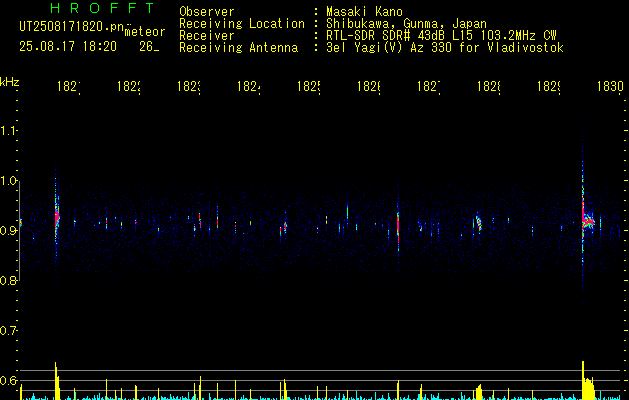
Task: Click the meteor count value 26_
Action: point(149,47)
